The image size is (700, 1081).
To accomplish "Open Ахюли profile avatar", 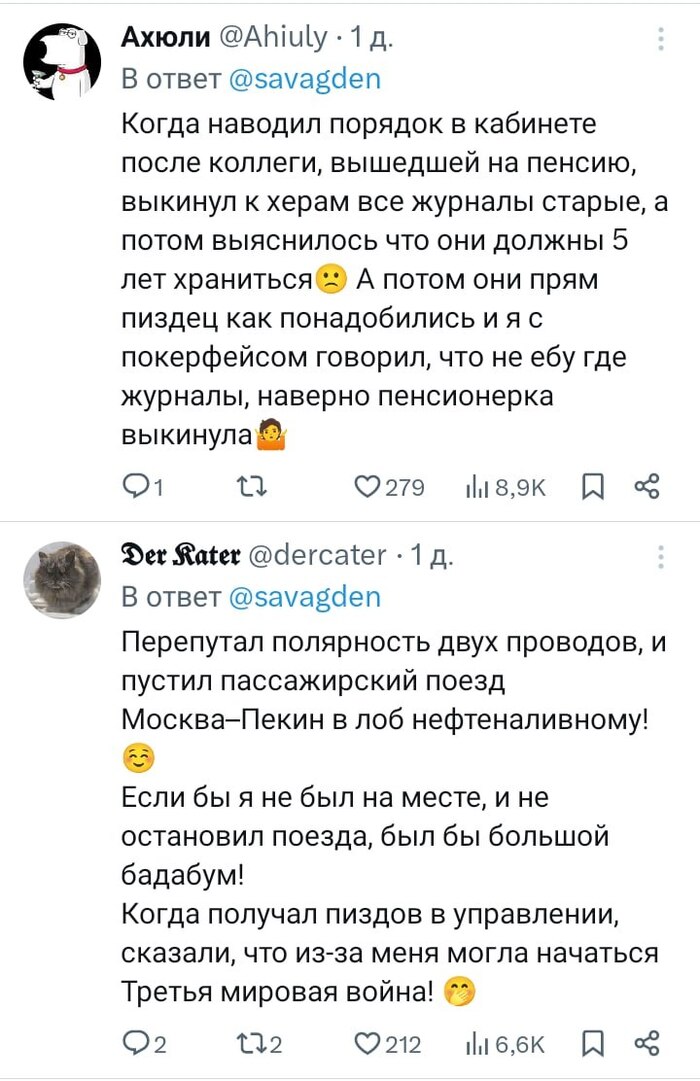I will coord(62,62).
